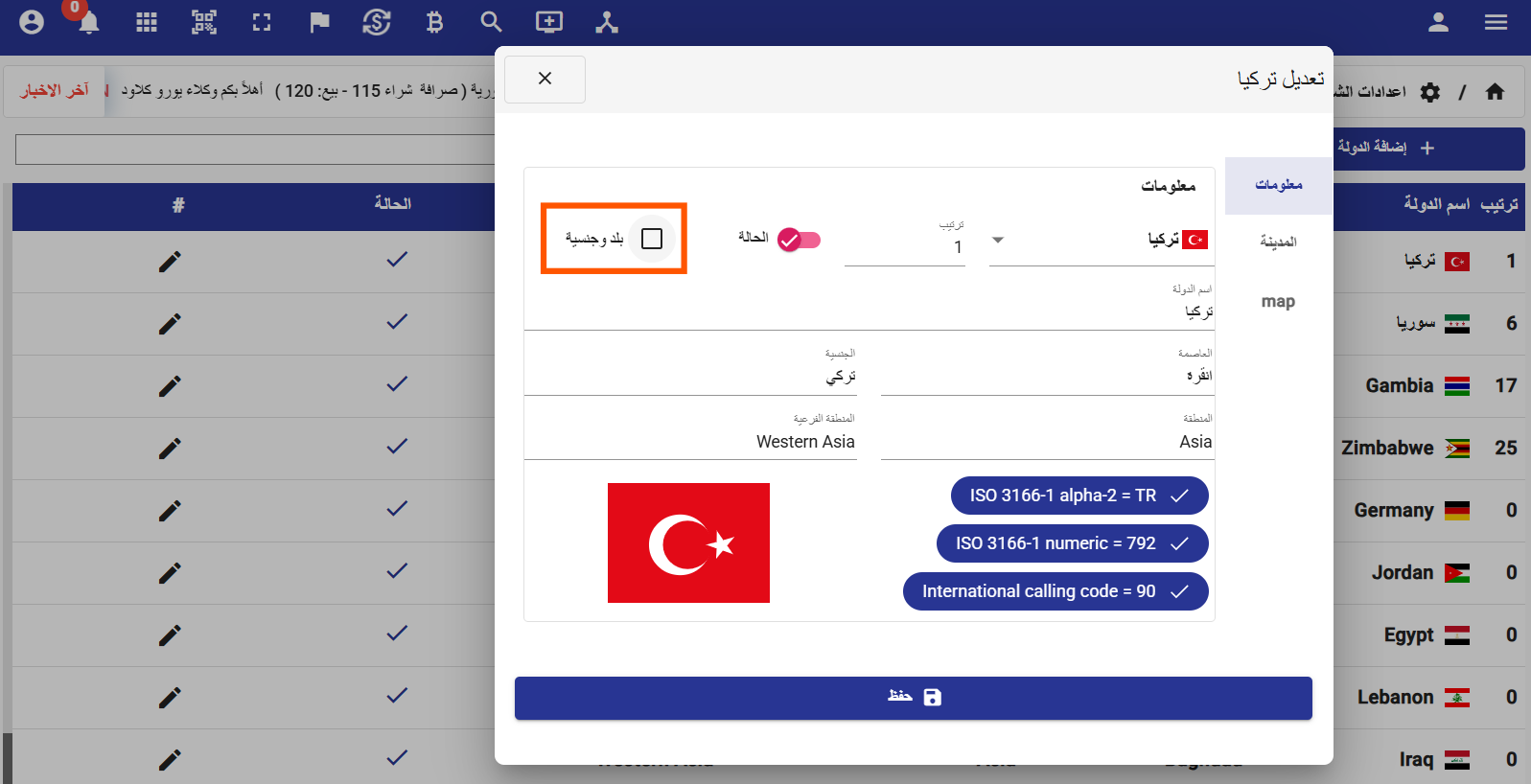Open the user profile menu icon
Viewport: 1531px width, 784px height.
pos(1438,23)
